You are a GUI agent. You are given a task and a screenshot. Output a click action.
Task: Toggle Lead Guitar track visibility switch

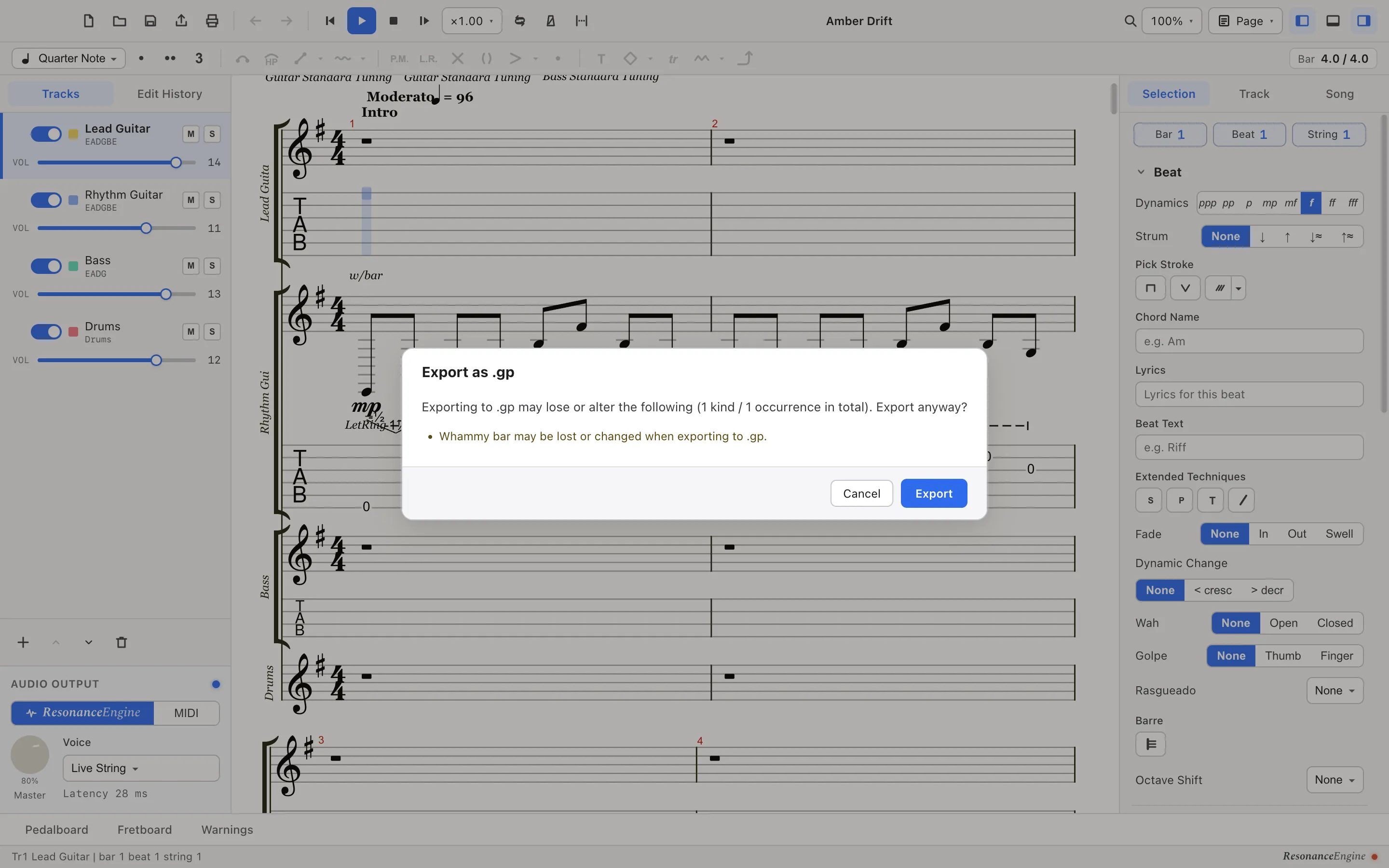point(46,134)
